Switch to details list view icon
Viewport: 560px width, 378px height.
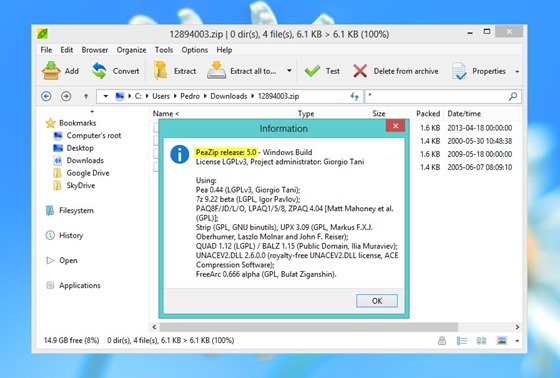462,340
